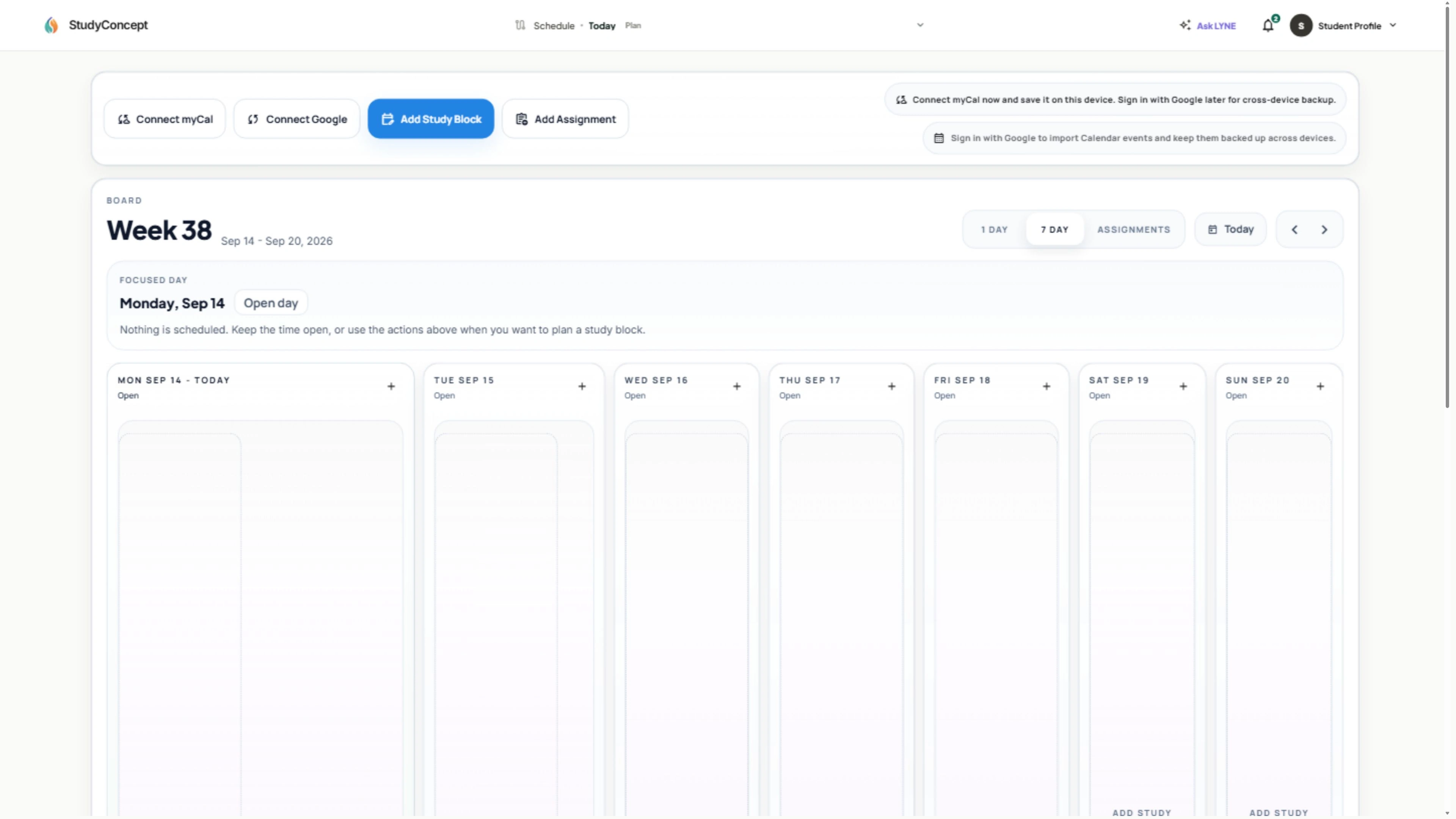Click the Connect myCal hint message
Viewport: 1456px width, 819px height.
coord(1115,100)
